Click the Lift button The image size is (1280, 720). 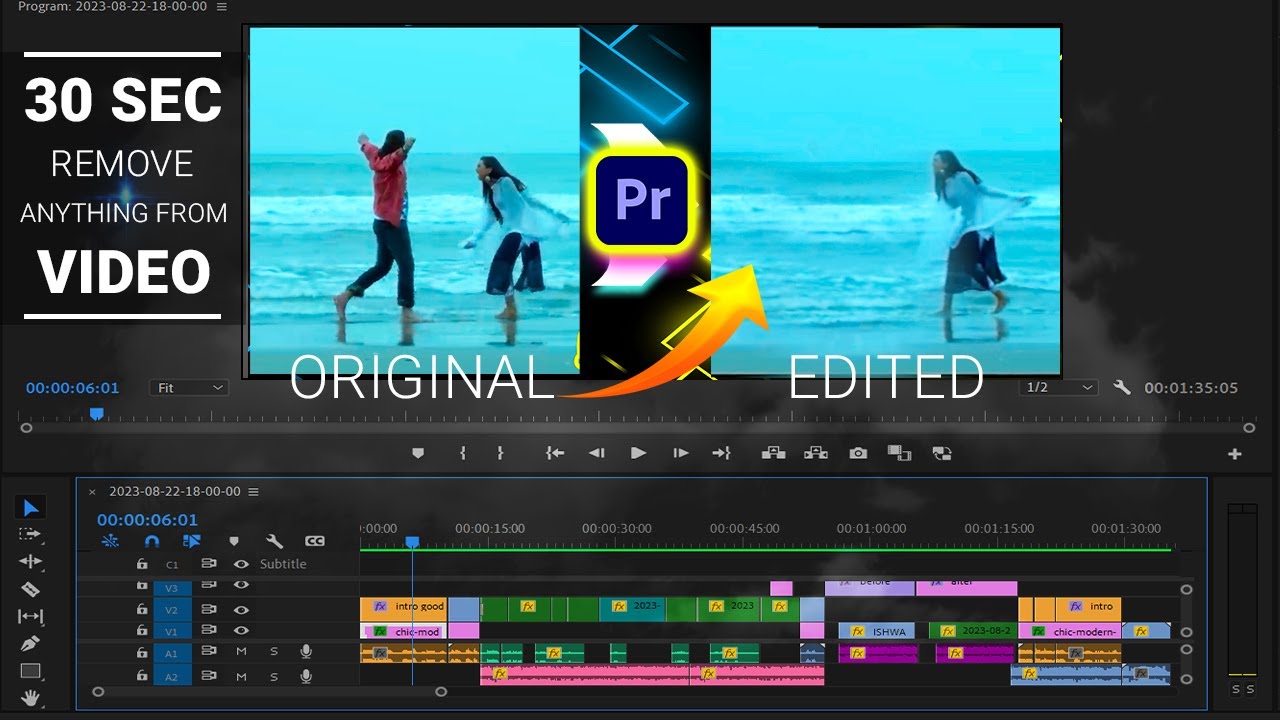[x=773, y=453]
